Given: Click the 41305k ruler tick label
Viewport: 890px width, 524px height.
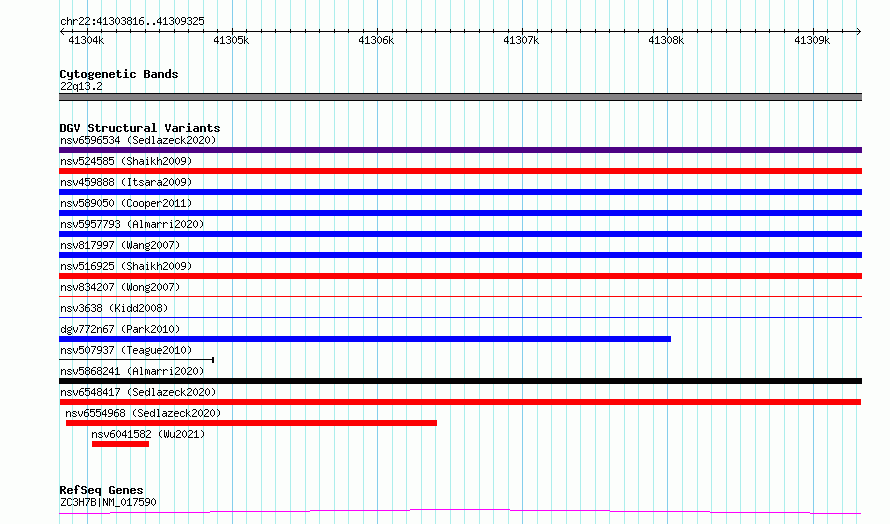Looking at the screenshot, I should point(231,40).
